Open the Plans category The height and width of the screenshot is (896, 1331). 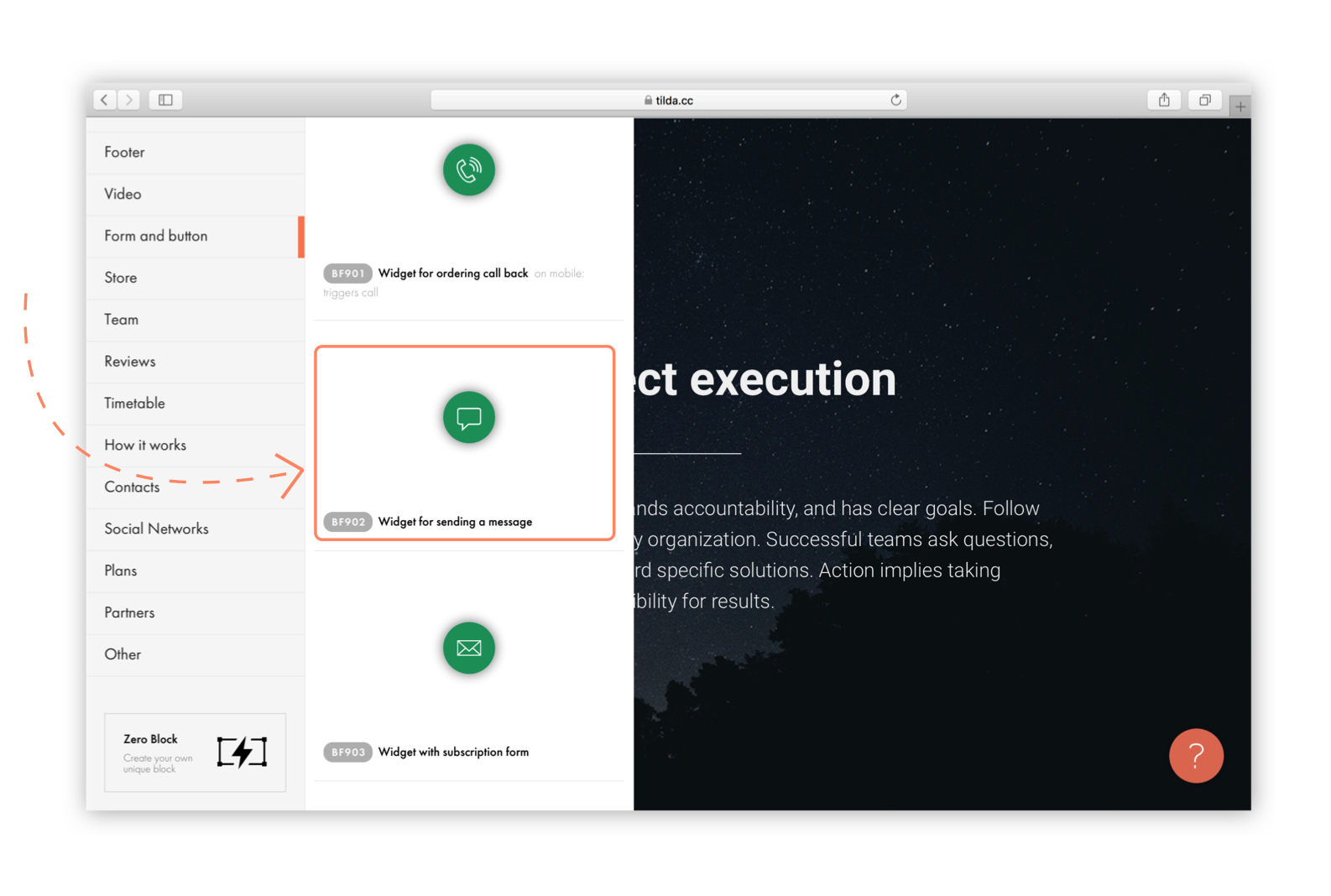tap(195, 572)
